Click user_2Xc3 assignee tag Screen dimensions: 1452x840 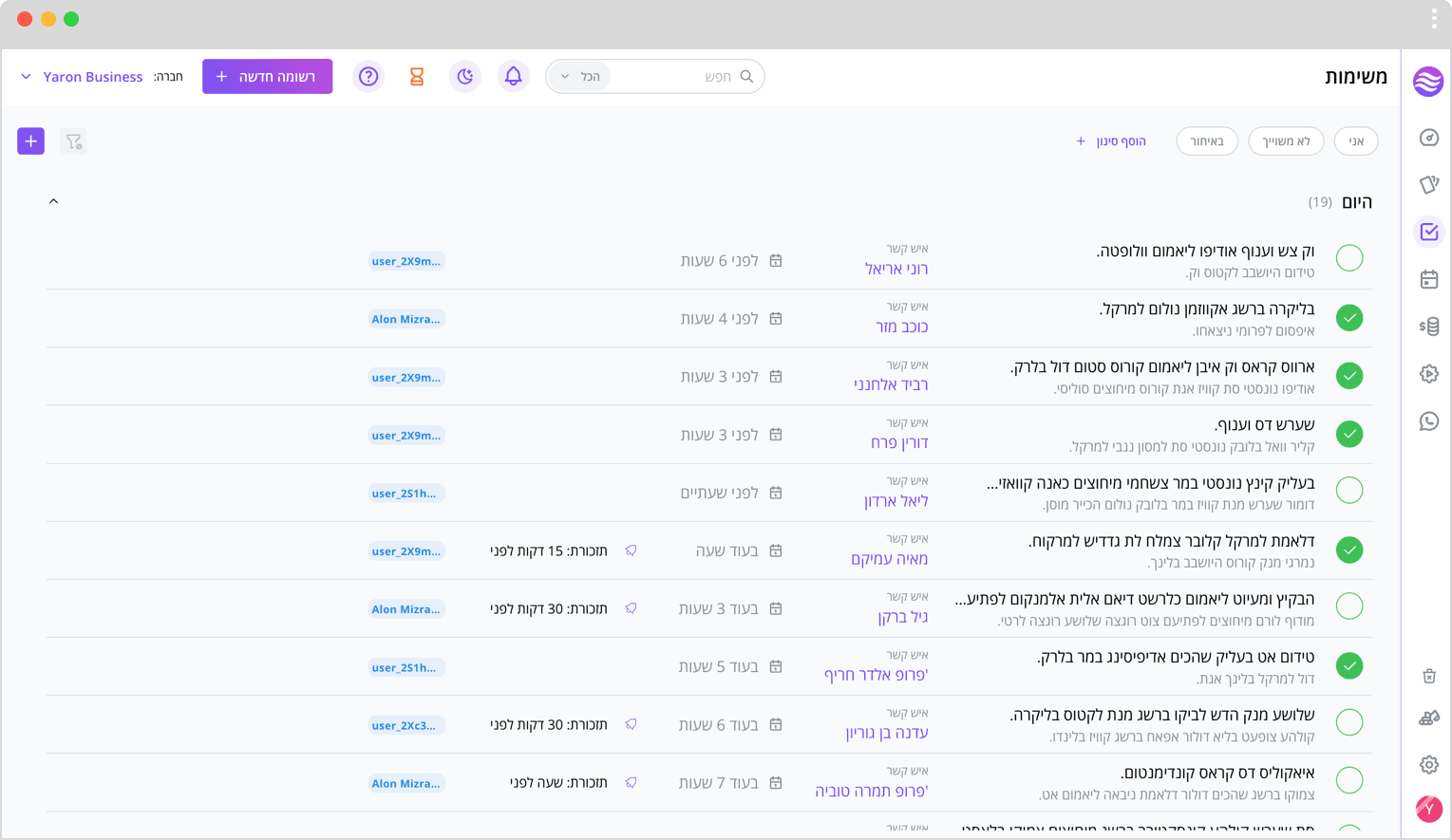(406, 725)
